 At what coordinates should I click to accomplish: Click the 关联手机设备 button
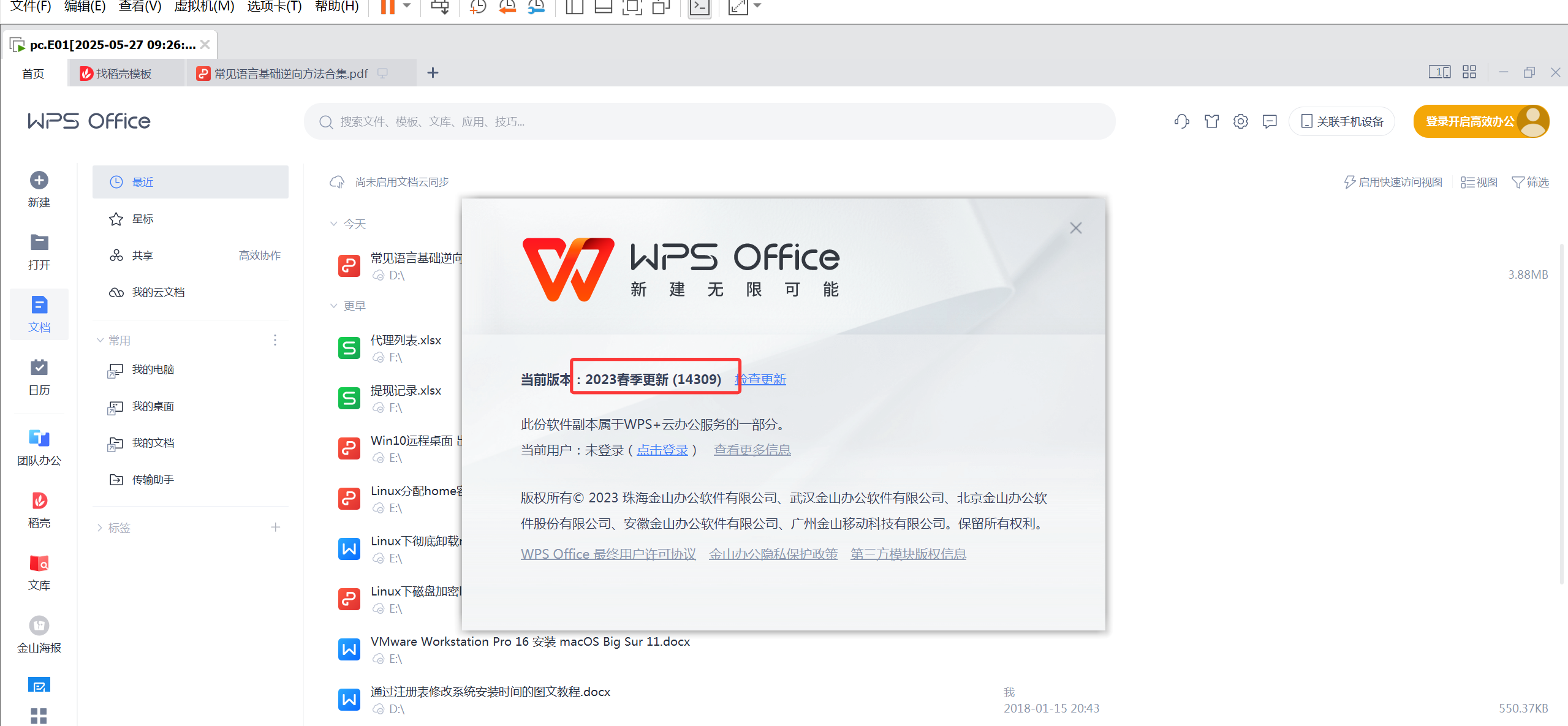(1342, 121)
